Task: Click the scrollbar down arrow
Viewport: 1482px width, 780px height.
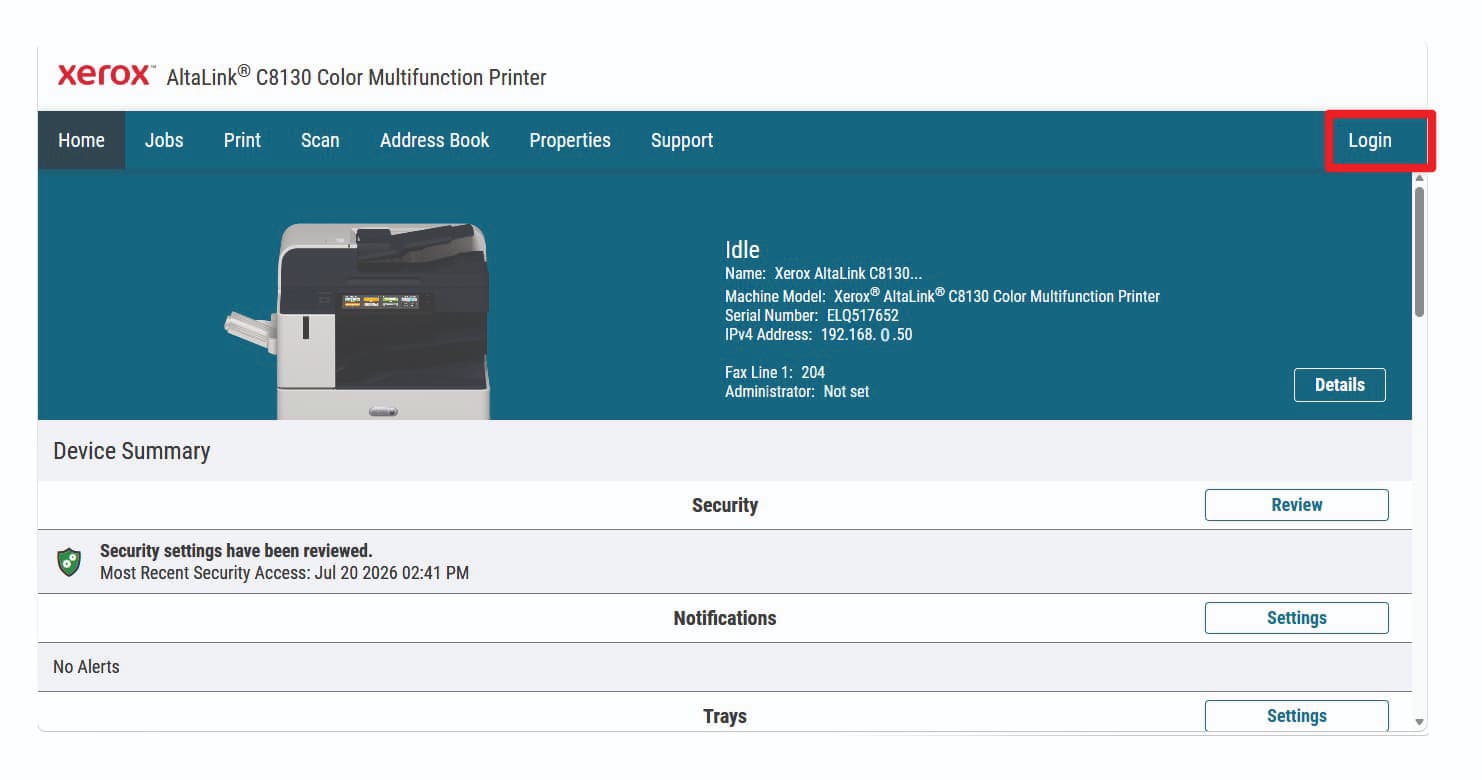Action: click(x=1419, y=721)
